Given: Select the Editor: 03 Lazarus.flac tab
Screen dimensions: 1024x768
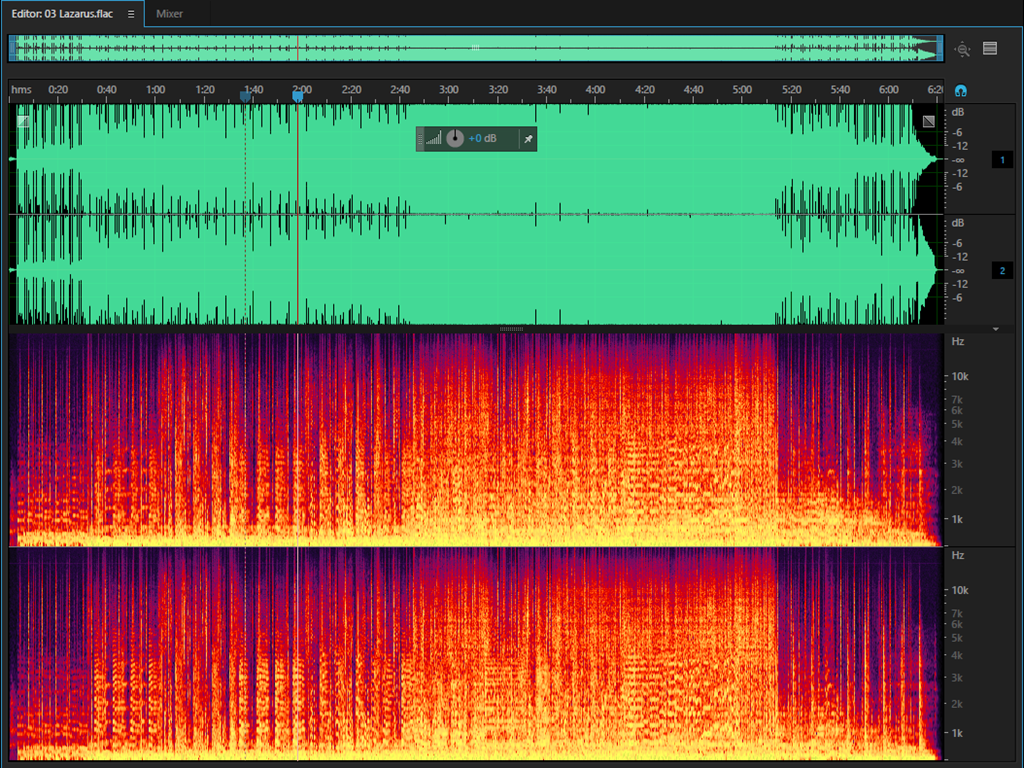Looking at the screenshot, I should [x=62, y=14].
